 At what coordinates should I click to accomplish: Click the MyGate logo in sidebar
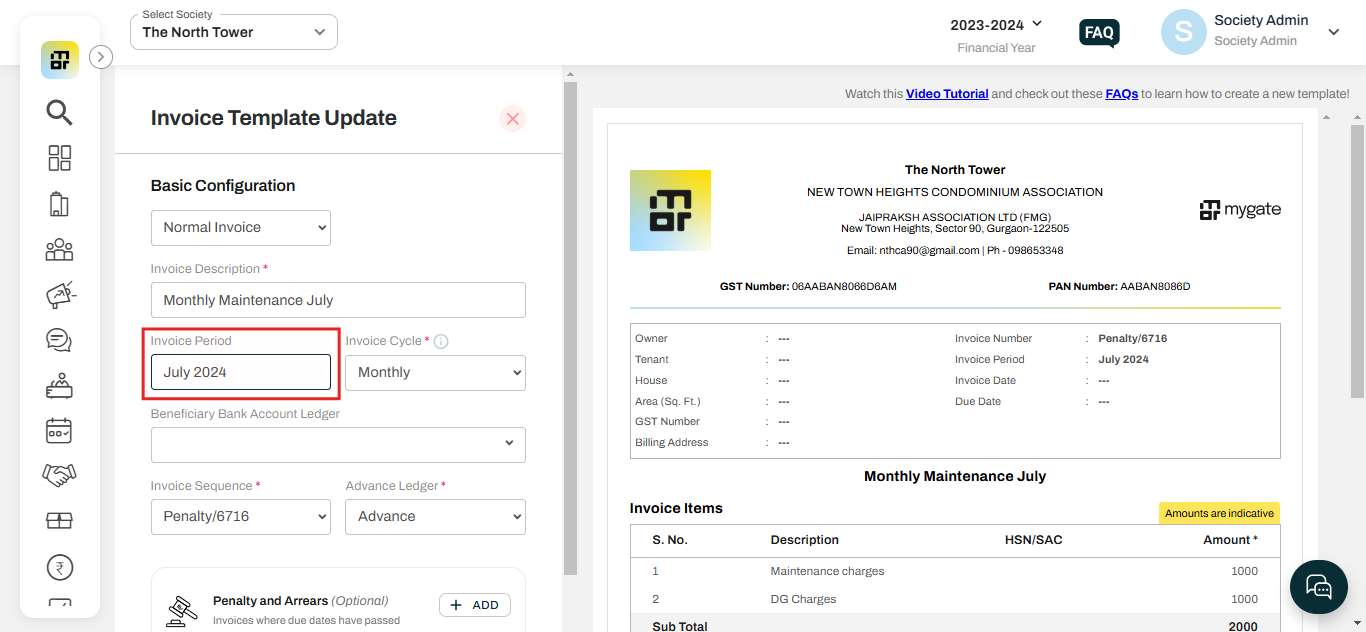click(60, 60)
